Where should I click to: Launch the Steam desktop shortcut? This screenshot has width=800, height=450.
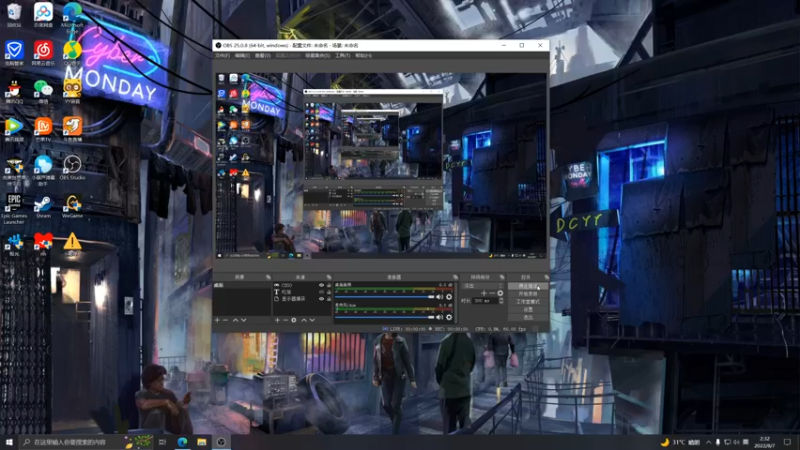[43, 207]
